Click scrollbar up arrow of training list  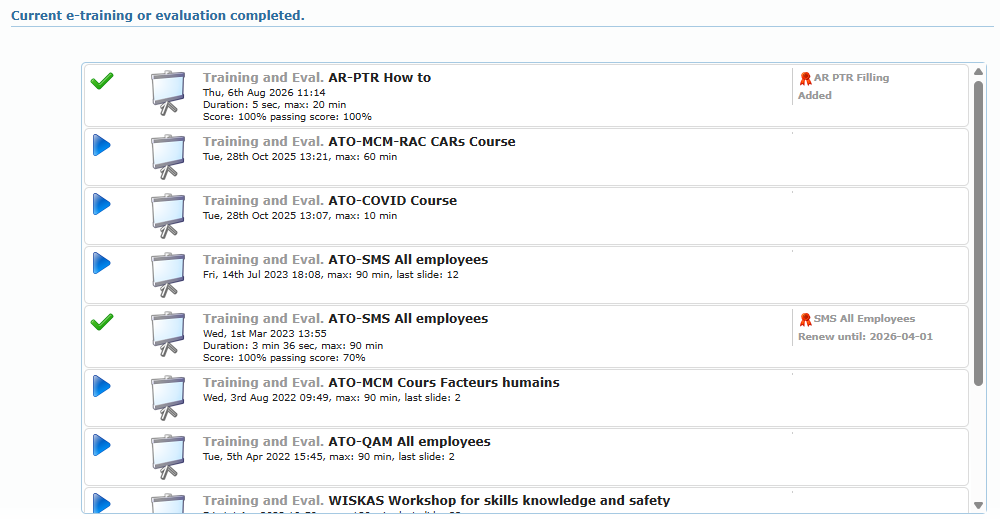pos(978,71)
